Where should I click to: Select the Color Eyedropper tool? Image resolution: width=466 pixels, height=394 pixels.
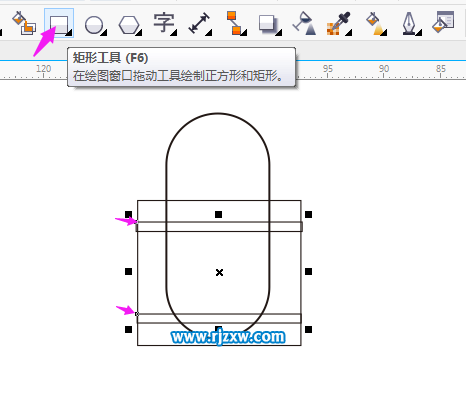pyautogui.click(x=338, y=23)
